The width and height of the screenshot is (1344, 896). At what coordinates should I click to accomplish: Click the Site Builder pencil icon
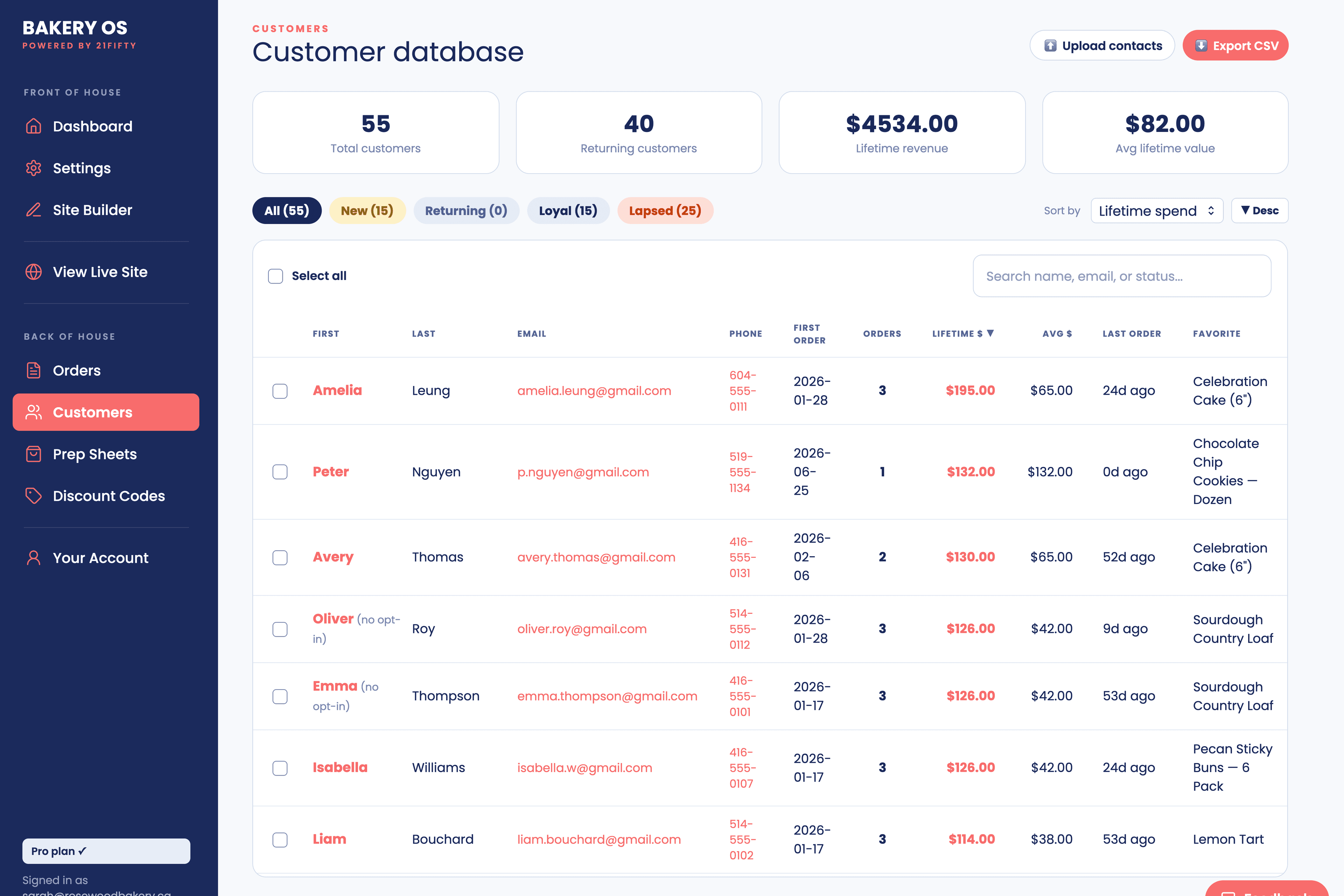34,210
